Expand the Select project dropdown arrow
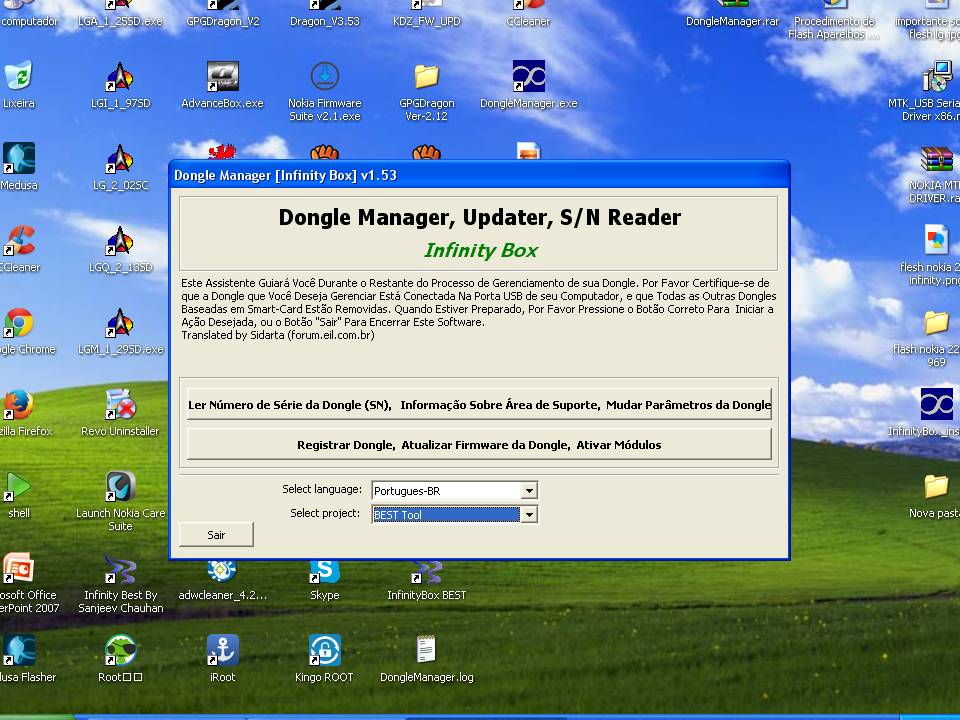The image size is (960, 720). pyautogui.click(x=529, y=514)
